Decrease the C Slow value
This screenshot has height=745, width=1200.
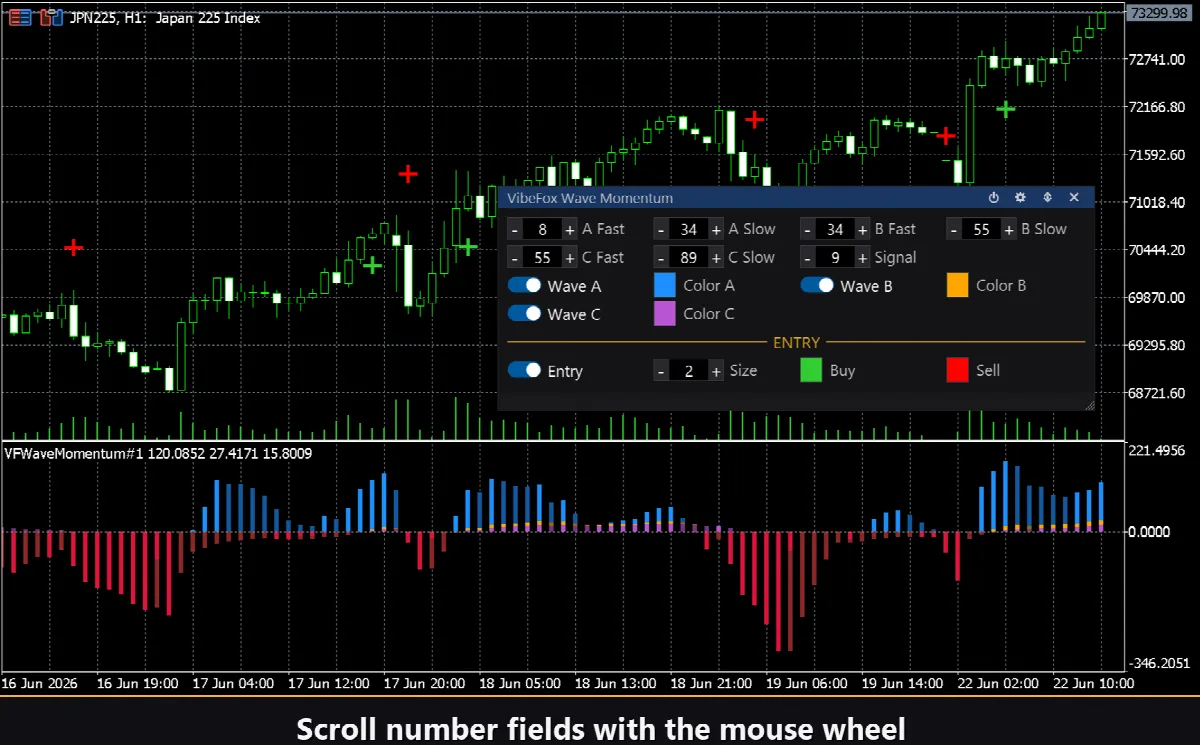coord(661,258)
